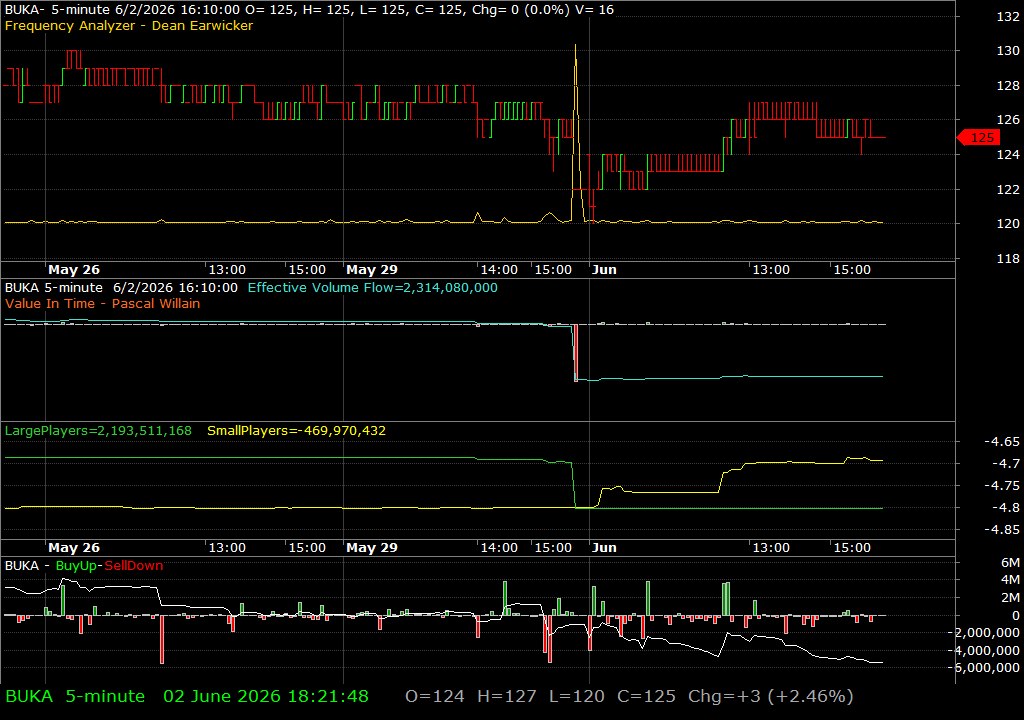Click 'Jun' on the lower time axis
The image size is (1024, 720).
point(604,548)
